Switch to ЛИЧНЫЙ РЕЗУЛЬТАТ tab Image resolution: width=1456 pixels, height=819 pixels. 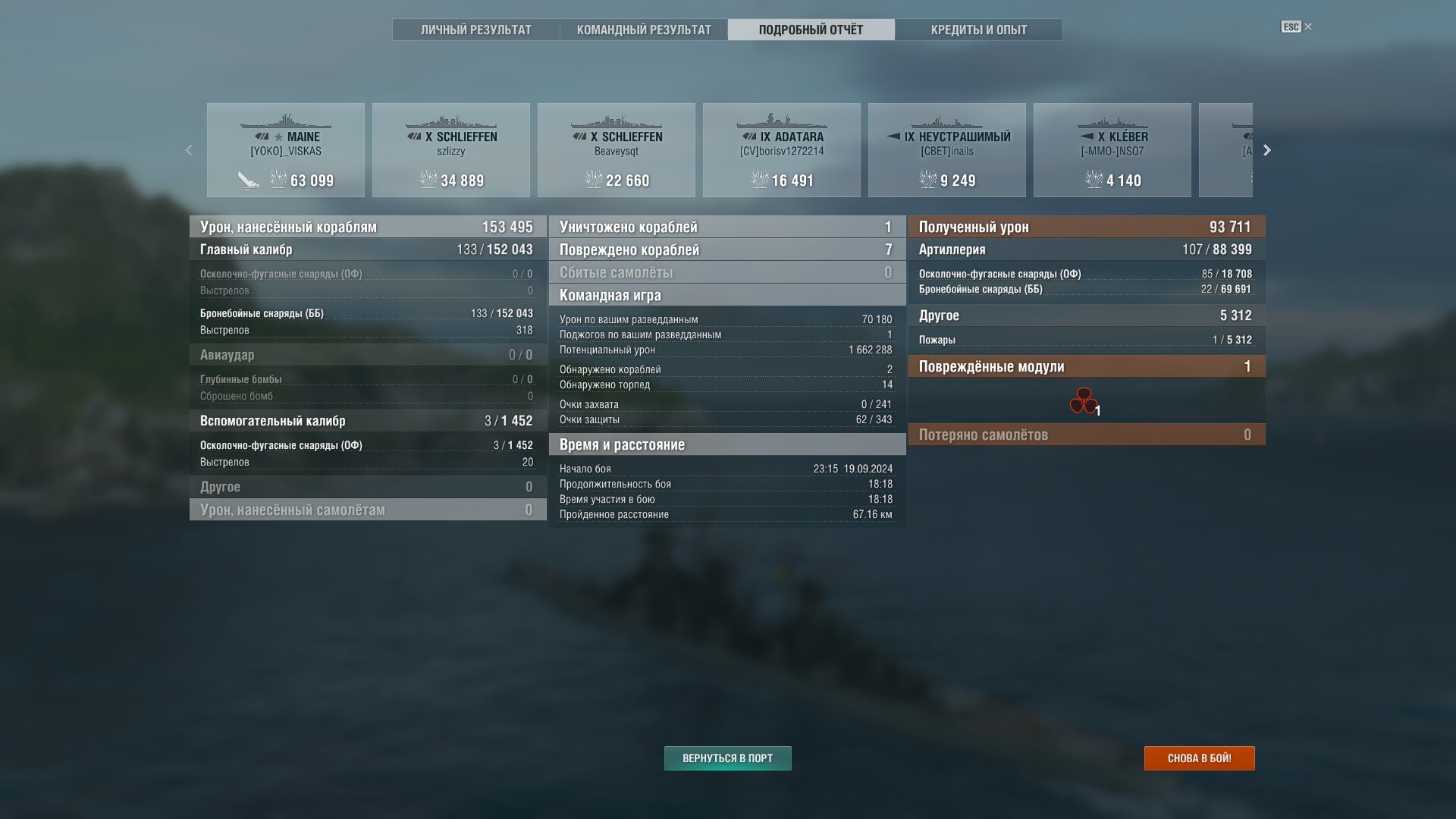coord(476,30)
